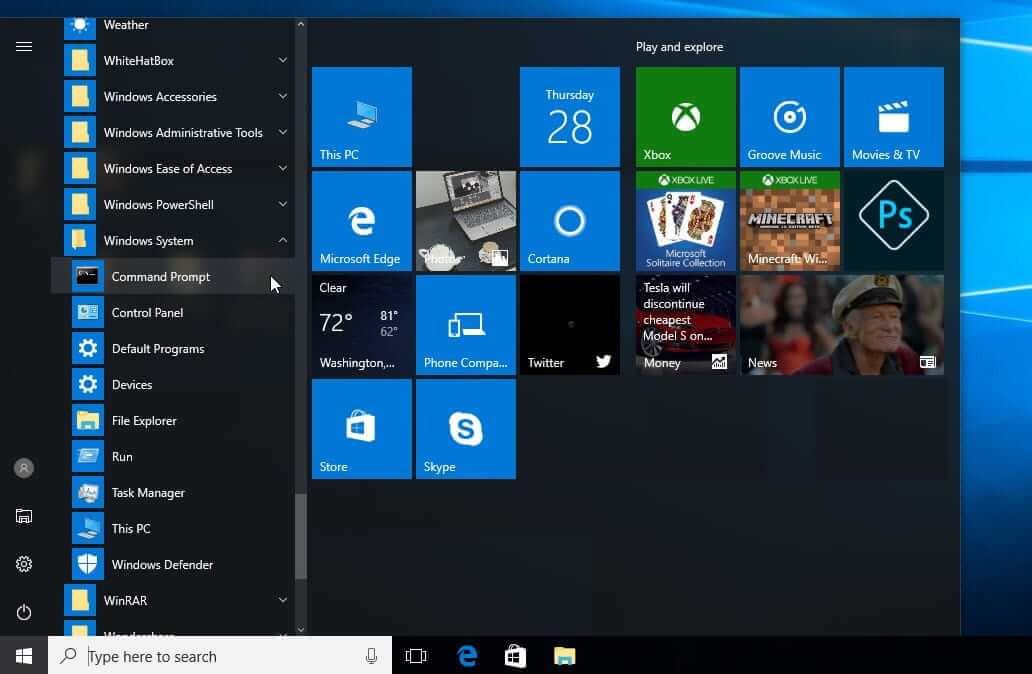Open the Washington weather tile
This screenshot has width=1032, height=674.
pyautogui.click(x=362, y=324)
